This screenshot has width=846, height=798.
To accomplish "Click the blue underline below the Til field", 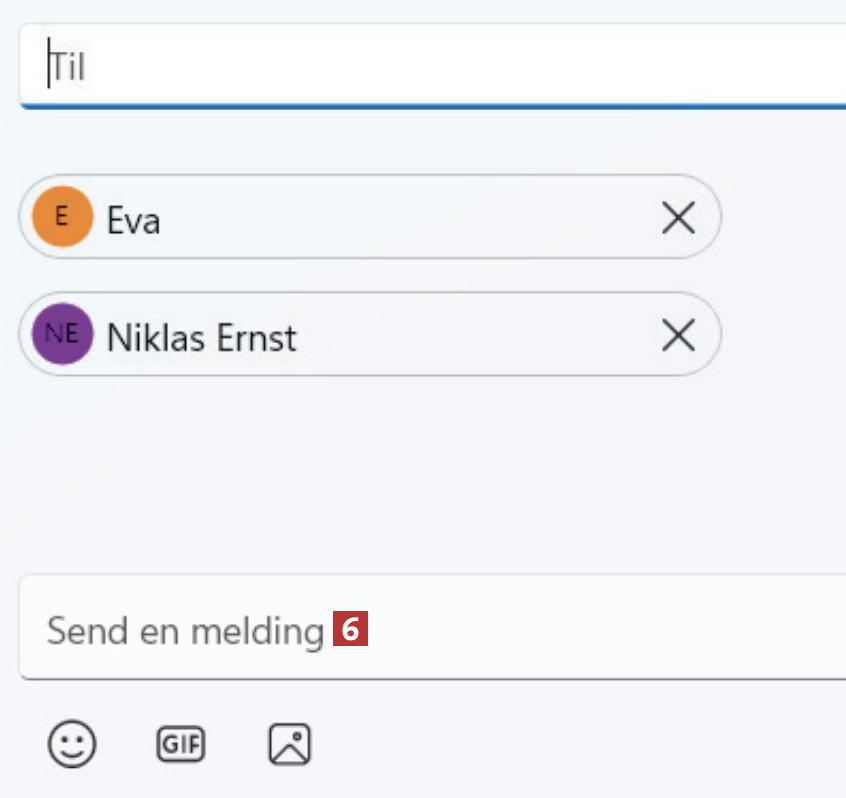I will coord(430,104).
